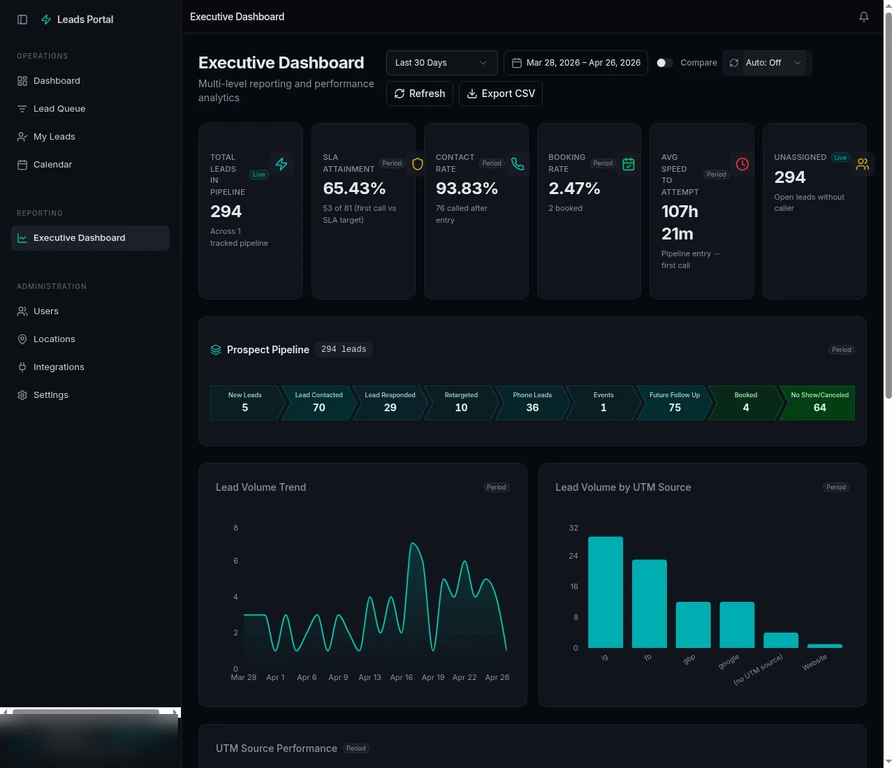Open Lead Queue from the sidebar
The width and height of the screenshot is (894, 768).
pyautogui.click(x=22, y=108)
